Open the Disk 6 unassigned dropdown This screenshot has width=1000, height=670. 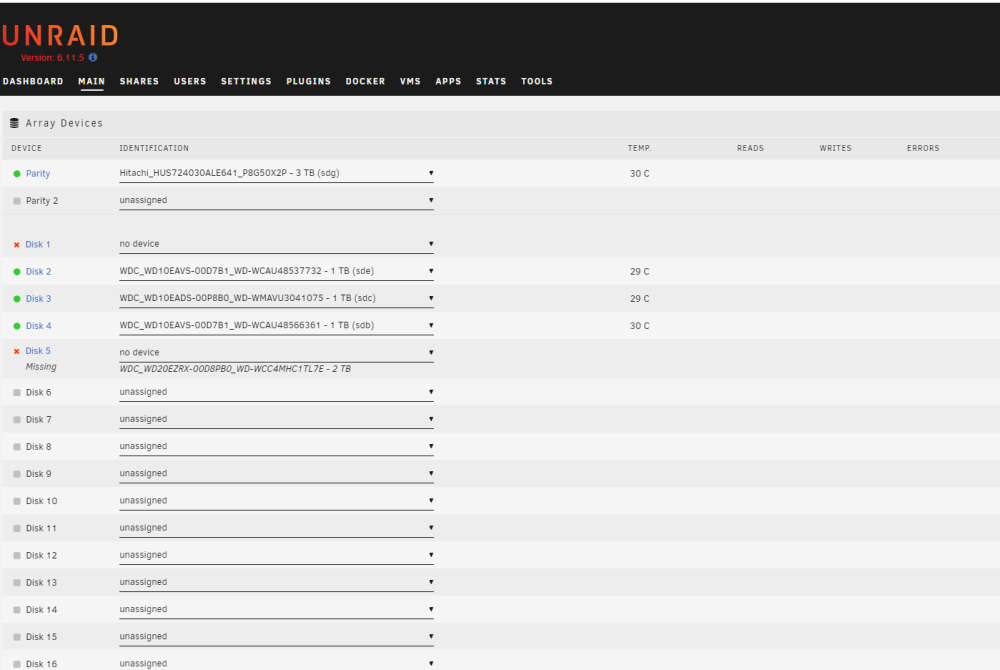pos(276,393)
